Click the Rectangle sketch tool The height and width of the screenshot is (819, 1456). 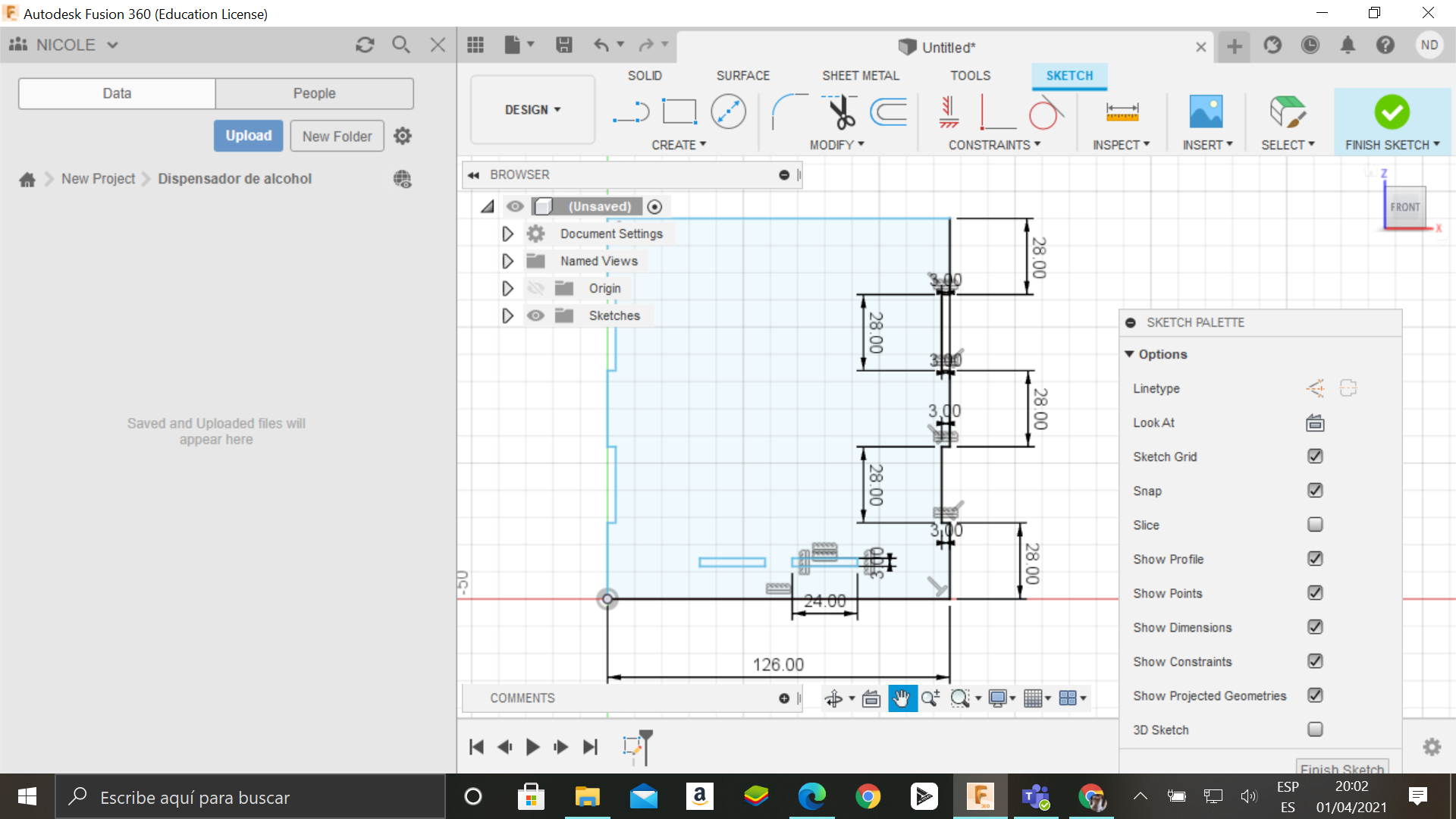[x=679, y=110]
